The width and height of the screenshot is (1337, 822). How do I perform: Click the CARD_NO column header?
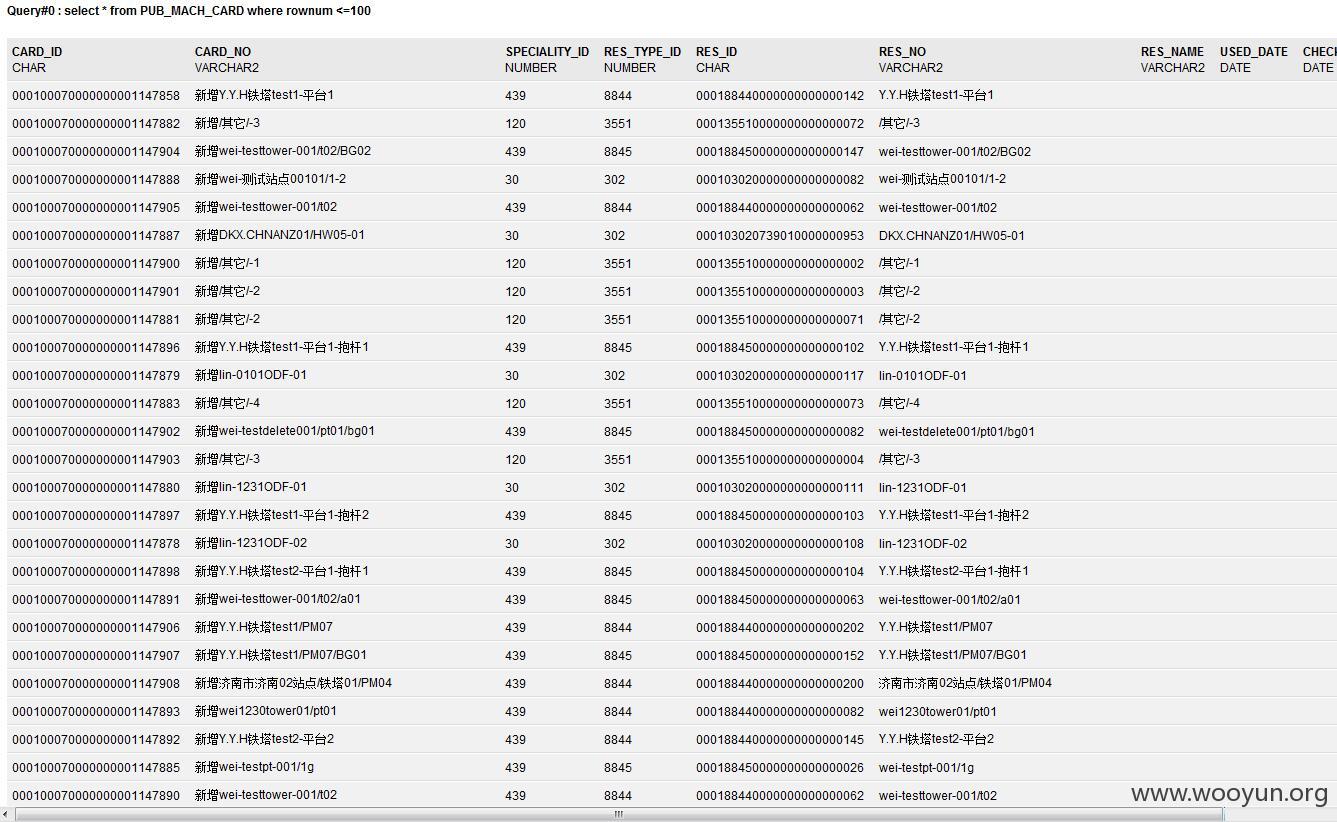tap(223, 52)
